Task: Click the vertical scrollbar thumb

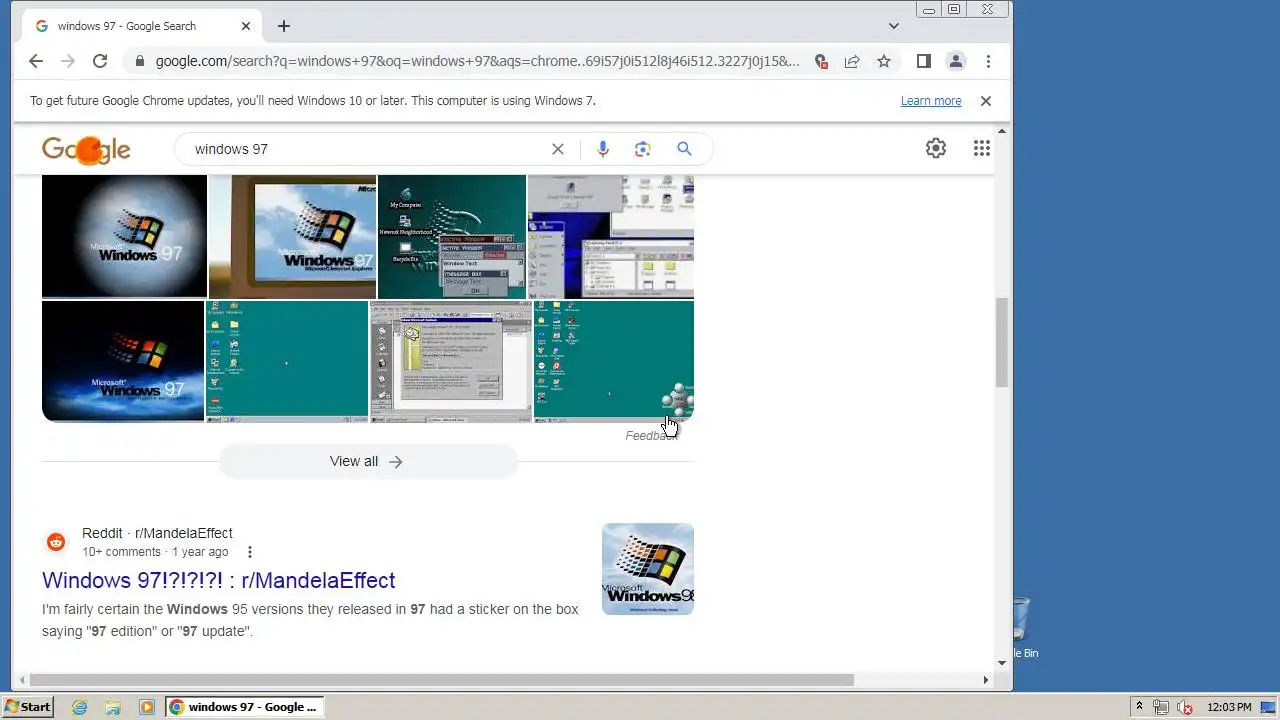Action: (1002, 342)
